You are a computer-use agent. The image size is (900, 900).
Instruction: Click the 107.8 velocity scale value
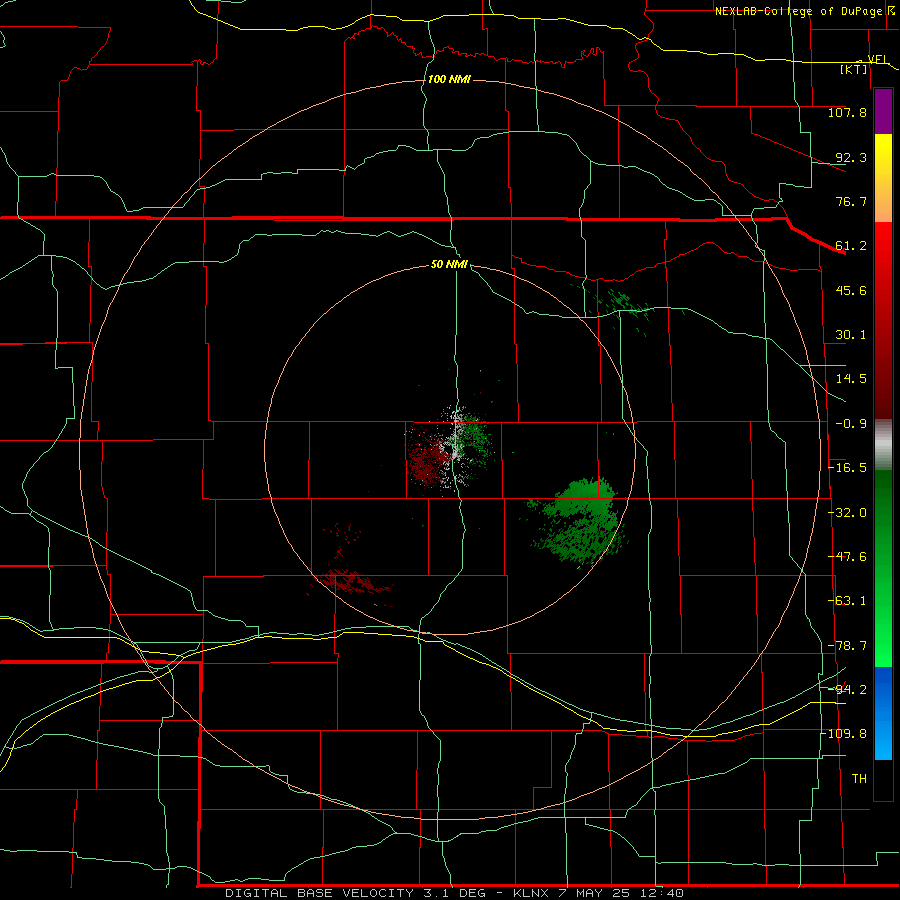point(847,112)
